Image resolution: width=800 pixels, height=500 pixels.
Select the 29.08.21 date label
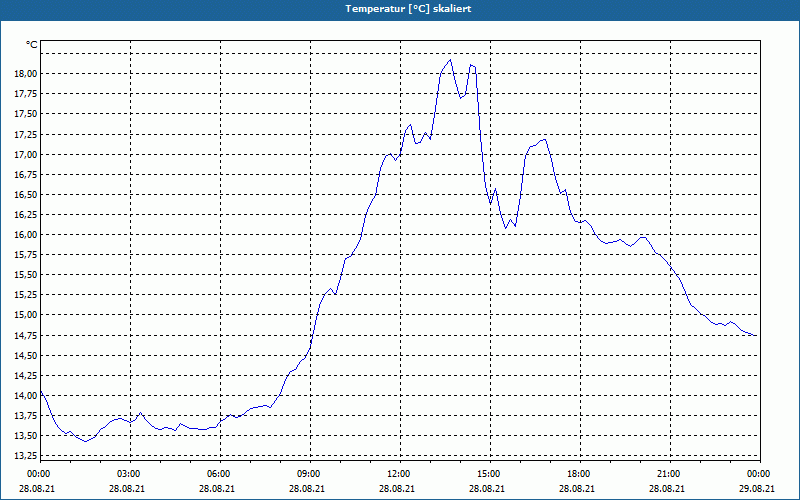point(757,488)
